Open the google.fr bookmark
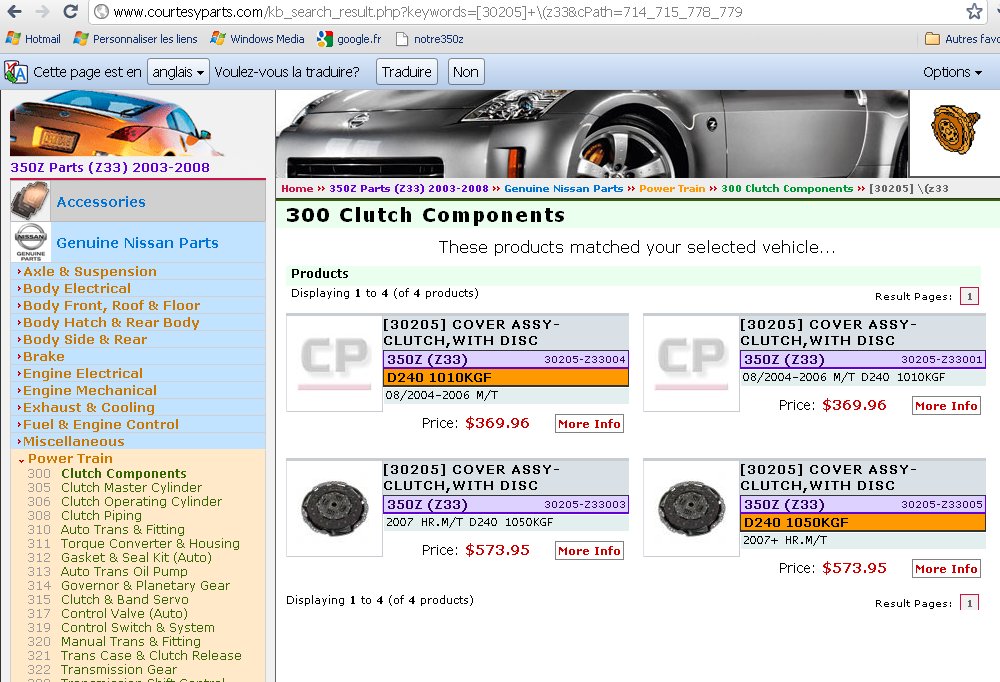This screenshot has height=682, width=1000. point(349,39)
